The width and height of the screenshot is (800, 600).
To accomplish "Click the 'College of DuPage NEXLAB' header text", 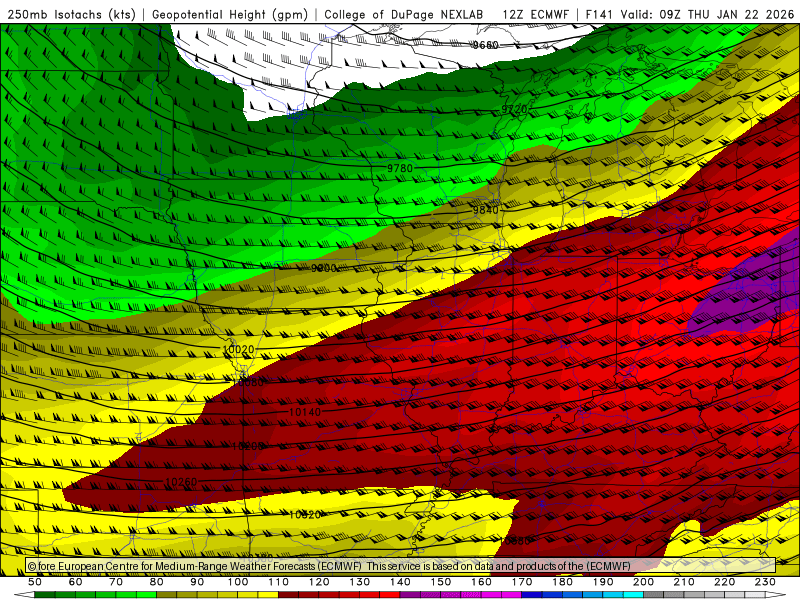I will coord(404,14).
